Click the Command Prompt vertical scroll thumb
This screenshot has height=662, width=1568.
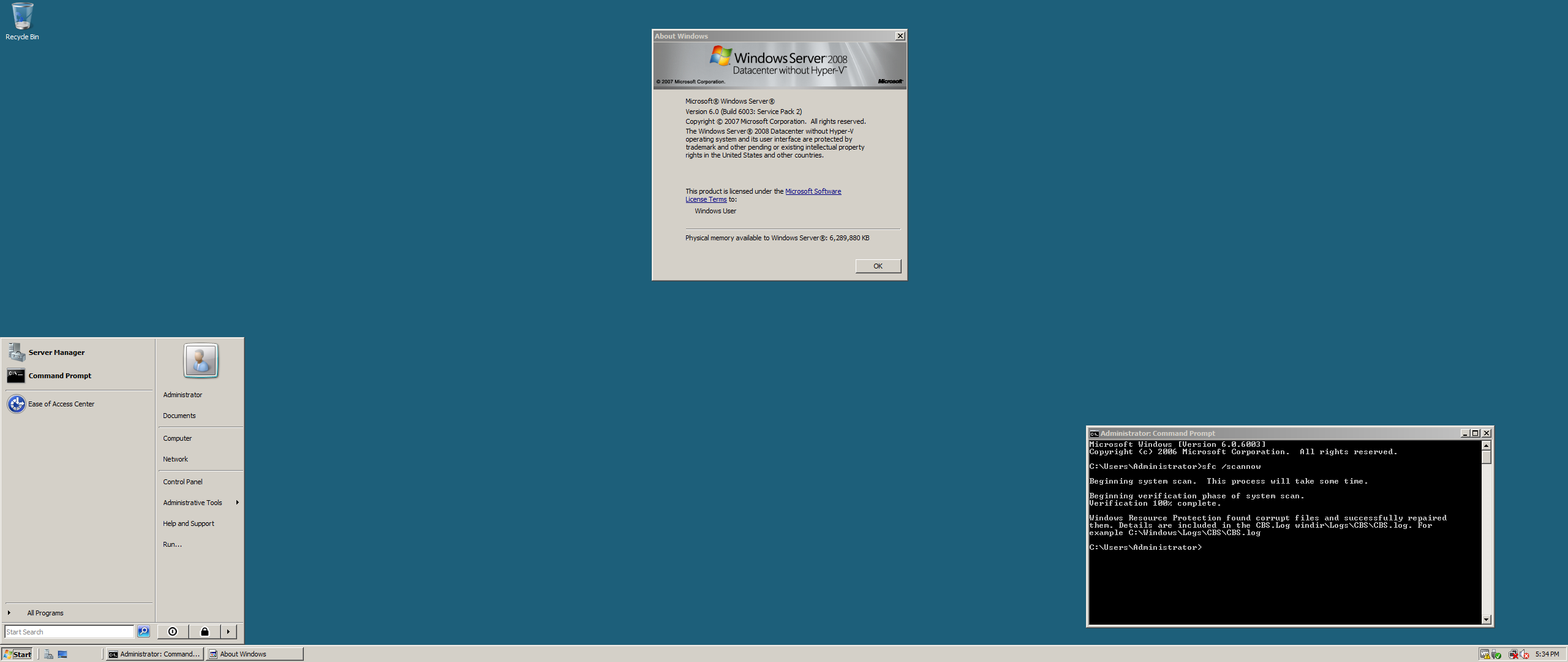1486,457
